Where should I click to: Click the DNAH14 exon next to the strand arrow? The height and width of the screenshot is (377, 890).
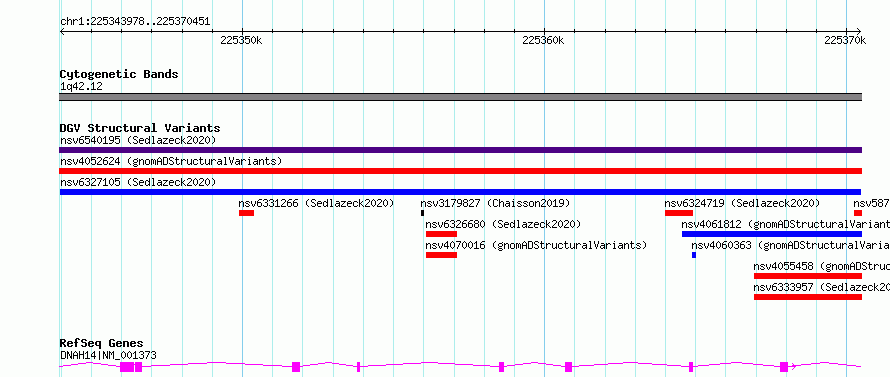pos(784,367)
